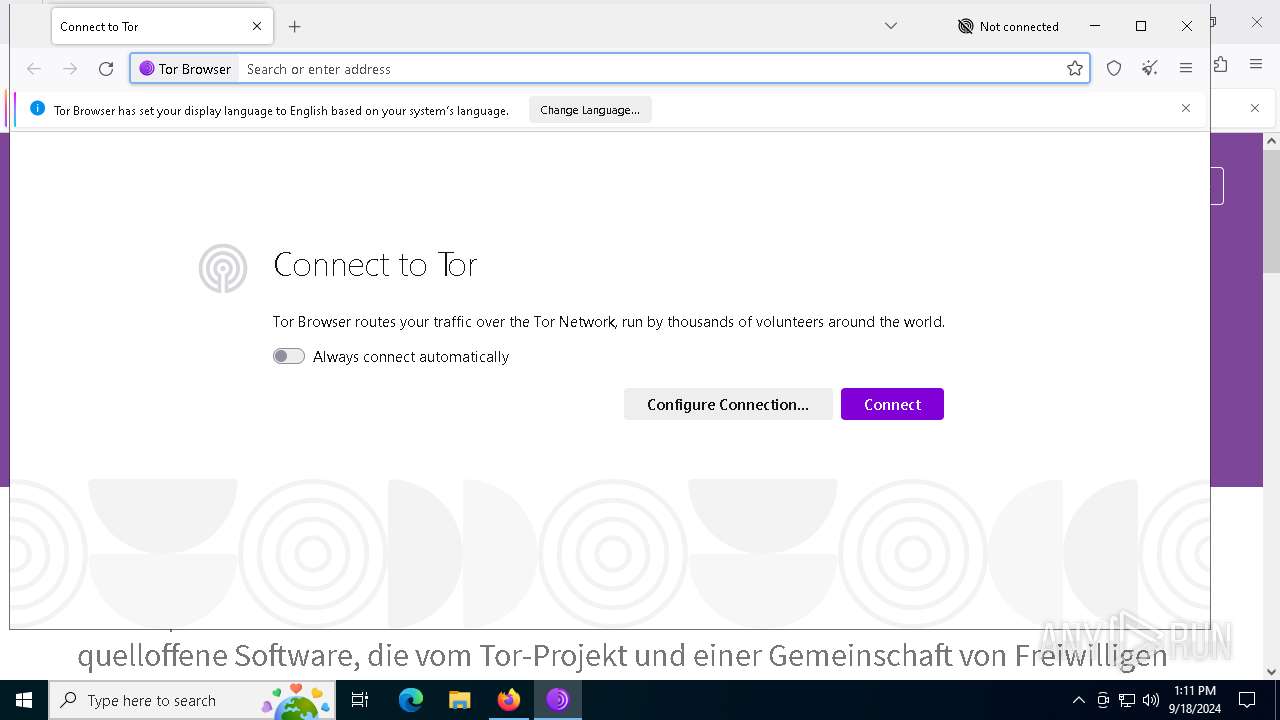Click the Change Language button
The height and width of the screenshot is (720, 1280).
590,110
